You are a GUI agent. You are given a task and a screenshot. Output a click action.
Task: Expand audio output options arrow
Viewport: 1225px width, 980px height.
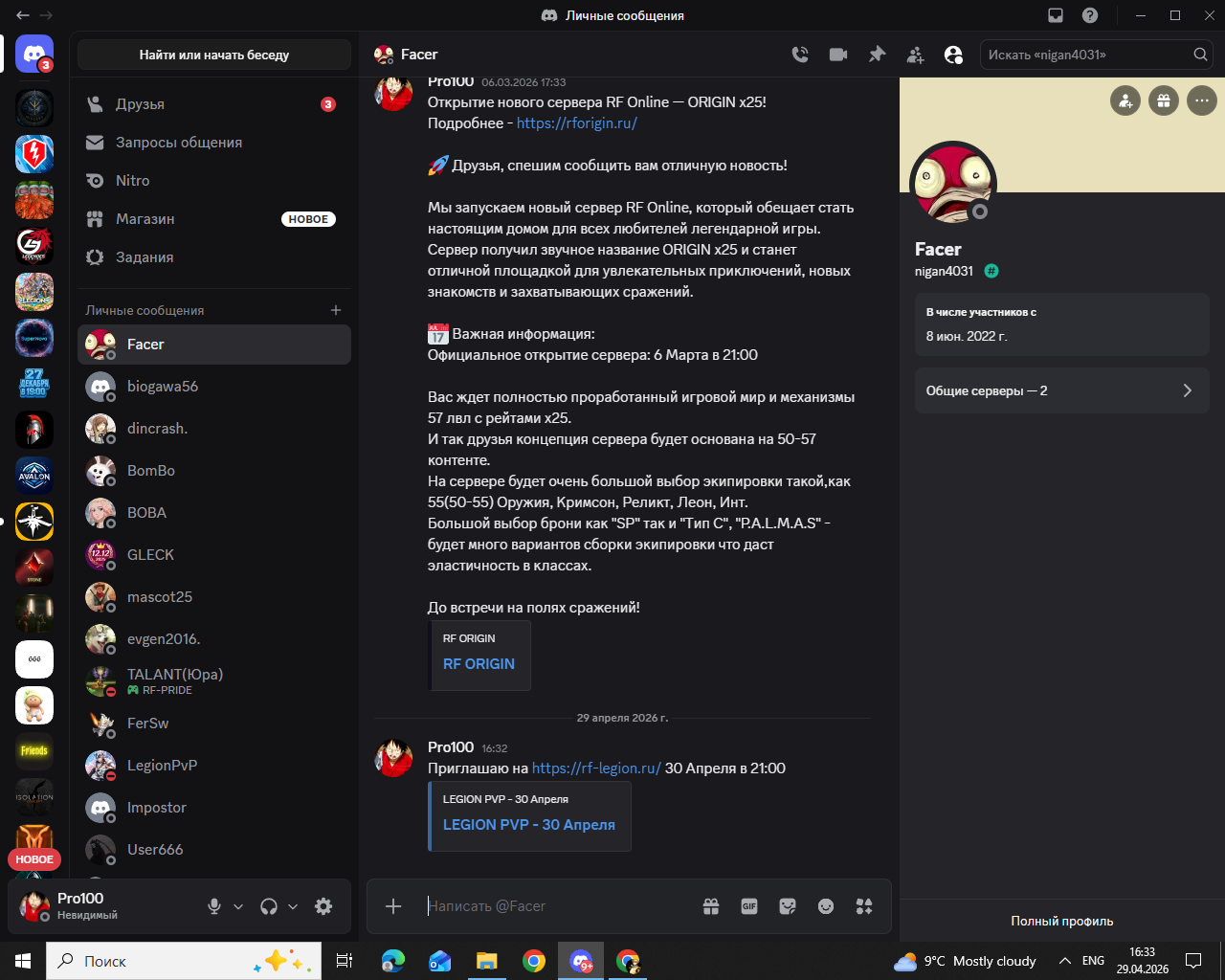293,906
